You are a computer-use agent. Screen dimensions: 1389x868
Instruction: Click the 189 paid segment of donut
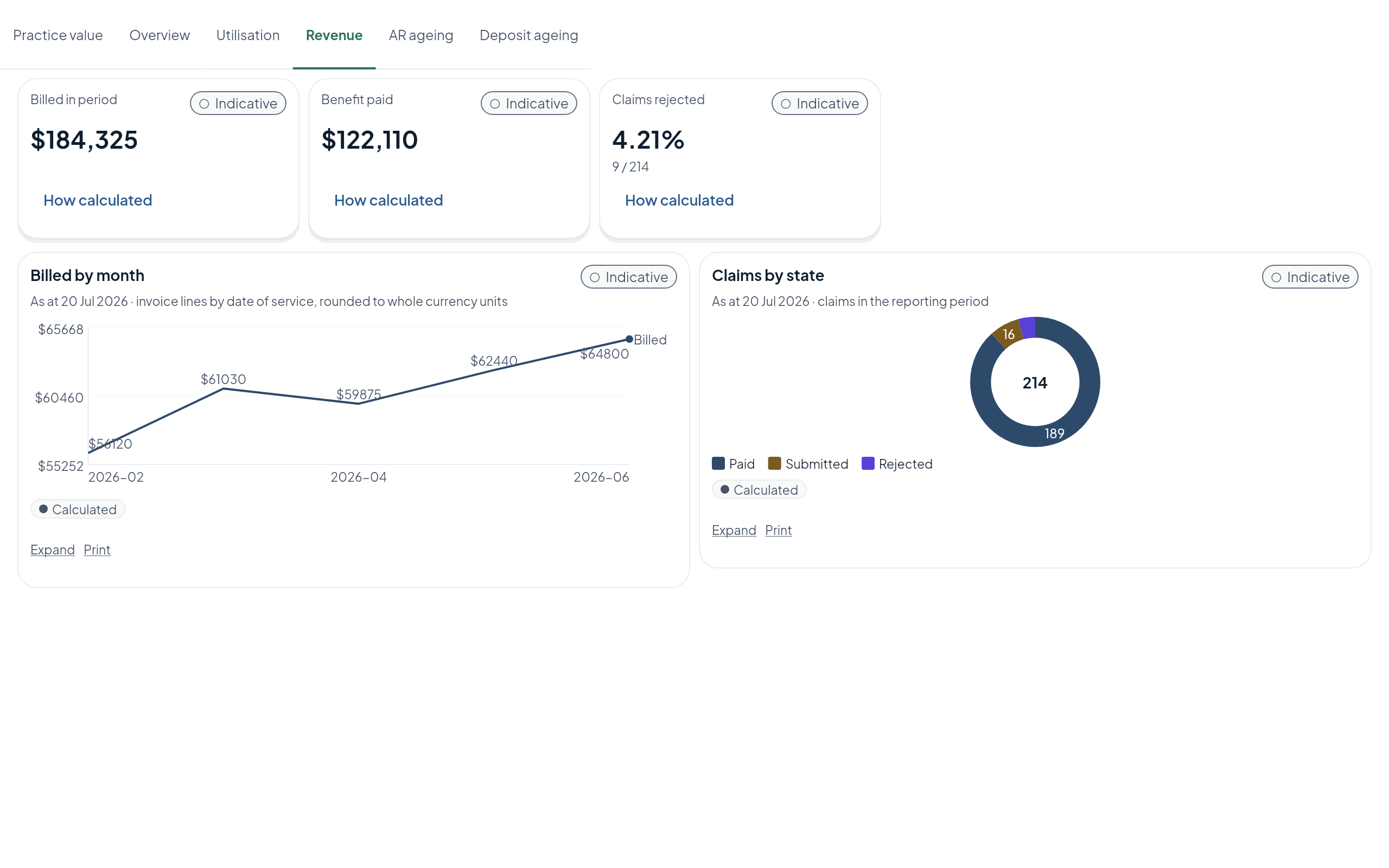pos(1054,433)
